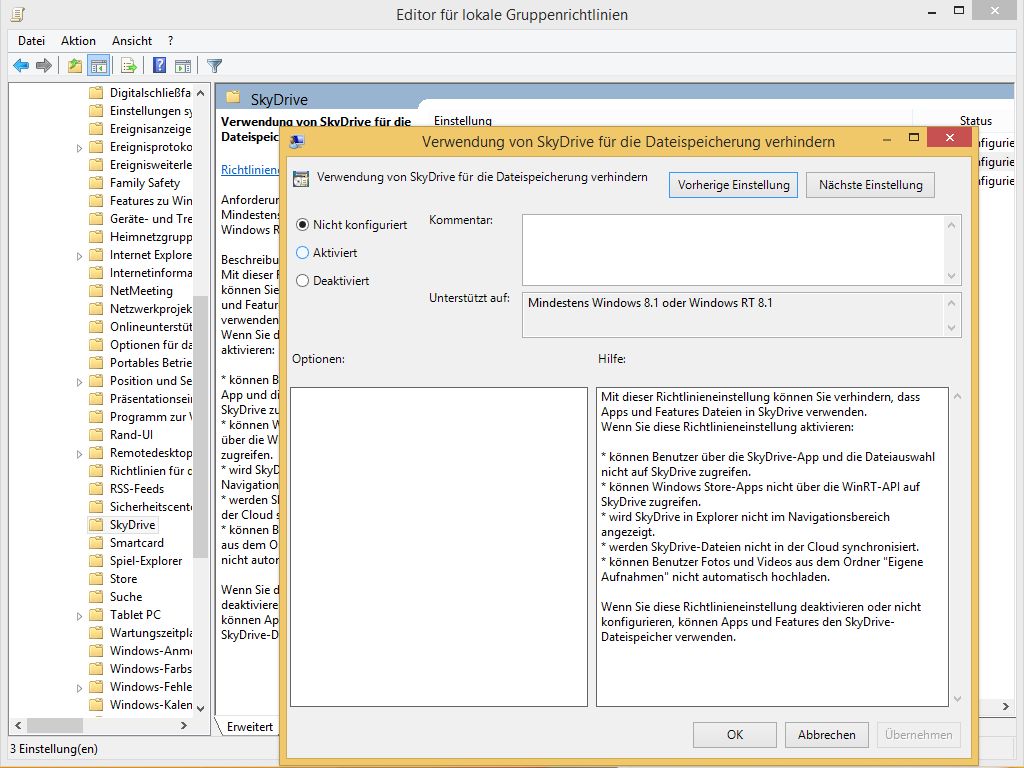
Task: Click the Vorherige Einstellung button
Action: click(733, 185)
